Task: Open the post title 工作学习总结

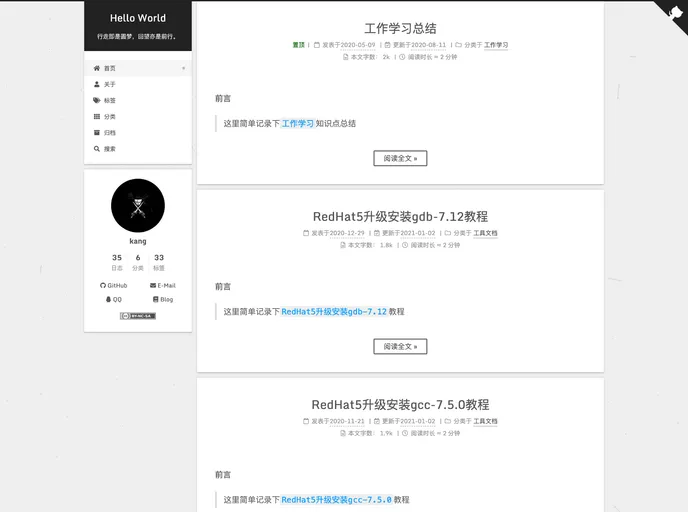Action: (x=400, y=28)
